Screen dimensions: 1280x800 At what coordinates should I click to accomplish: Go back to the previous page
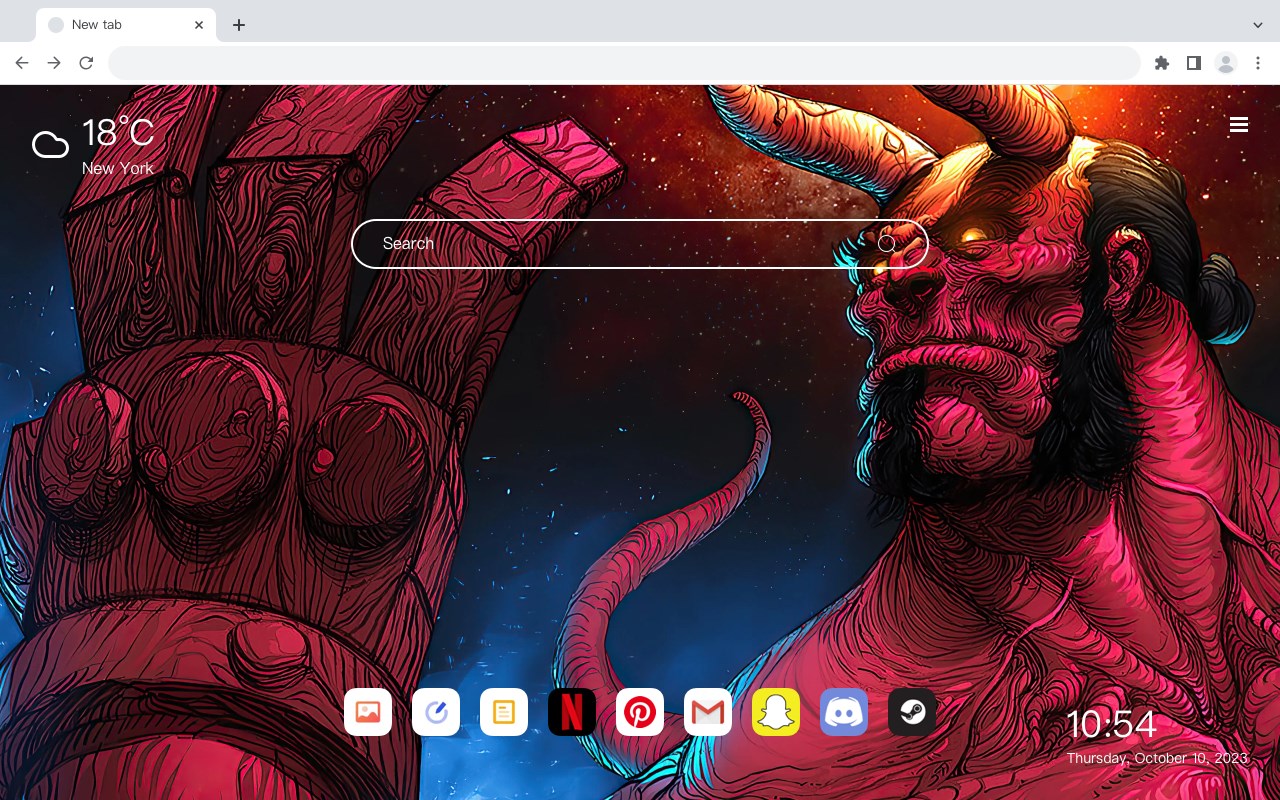coord(22,63)
